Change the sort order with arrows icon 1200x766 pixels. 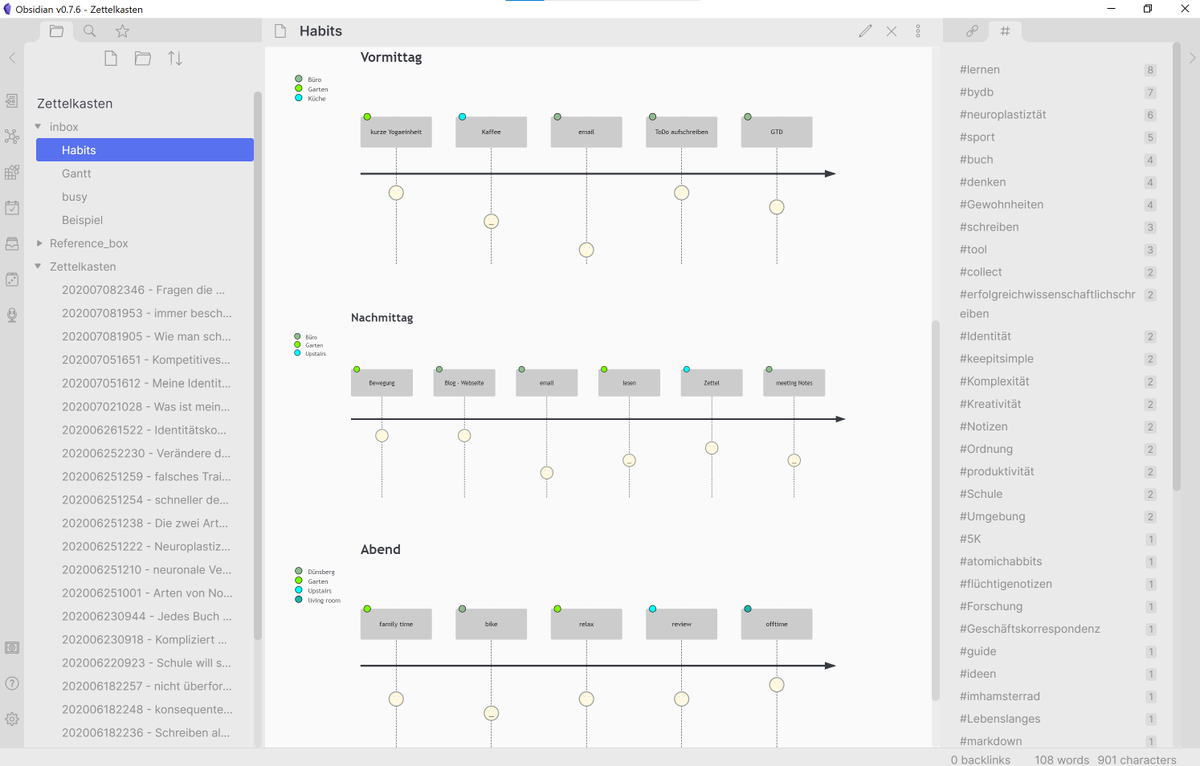pyautogui.click(x=175, y=59)
